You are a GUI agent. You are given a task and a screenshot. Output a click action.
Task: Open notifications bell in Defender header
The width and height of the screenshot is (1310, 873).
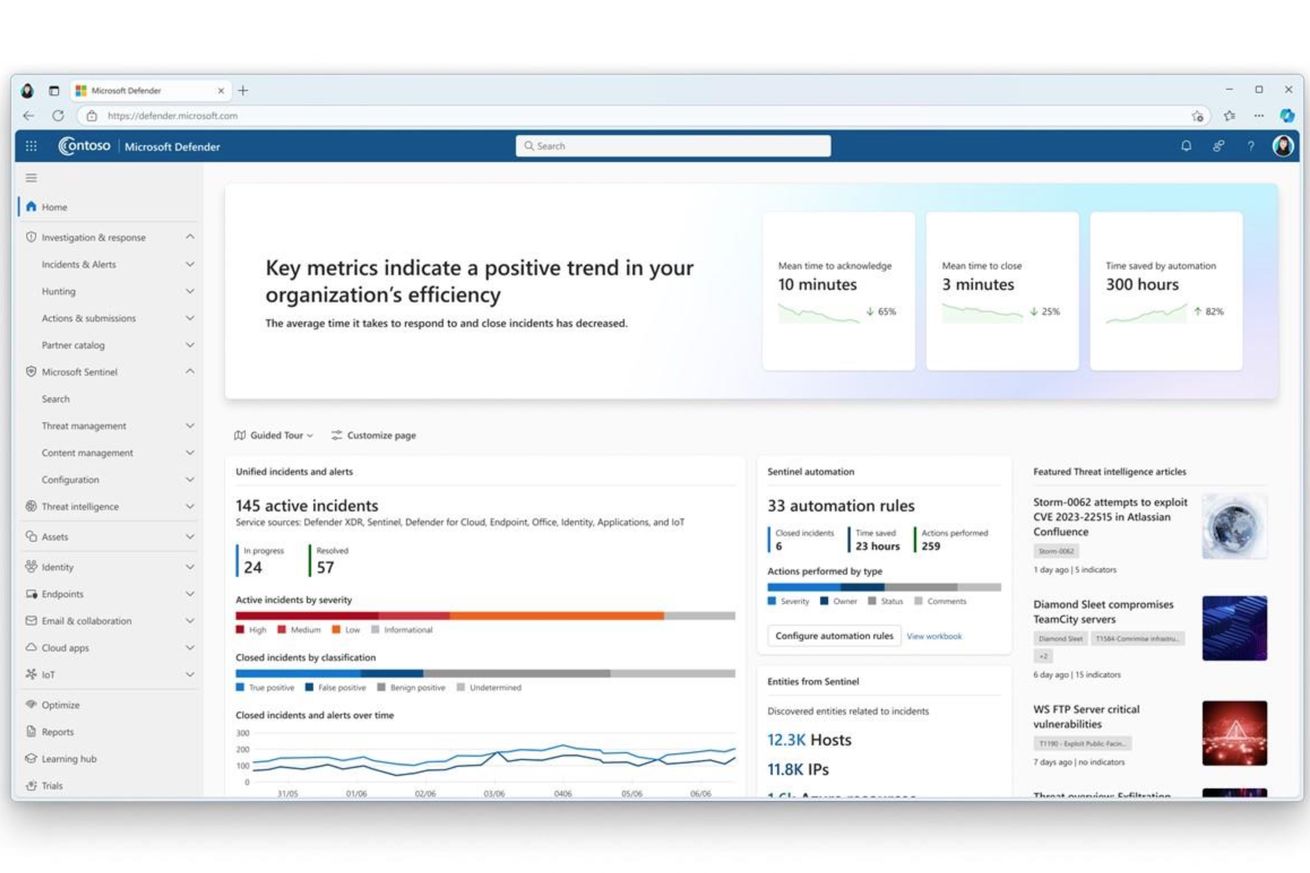[x=1186, y=146]
